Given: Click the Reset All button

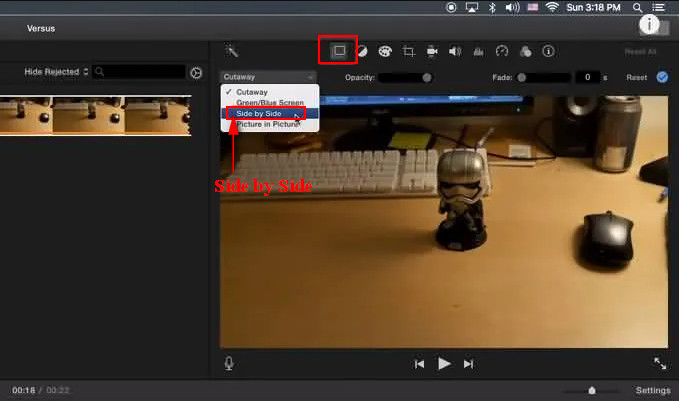Looking at the screenshot, I should pos(640,52).
